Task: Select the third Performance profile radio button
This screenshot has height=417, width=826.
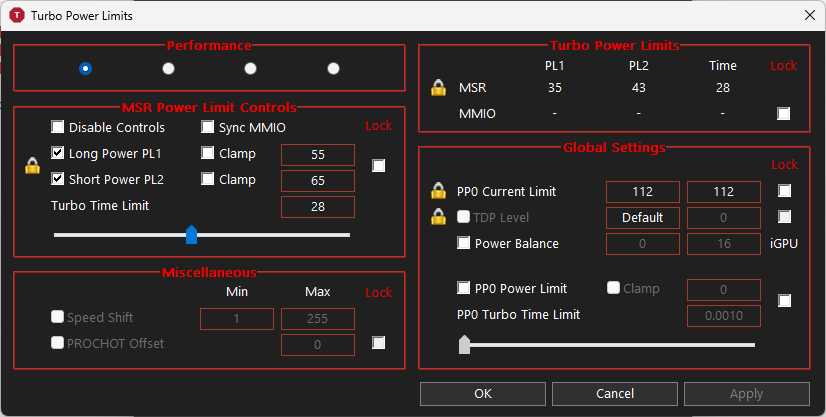Action: click(251, 68)
